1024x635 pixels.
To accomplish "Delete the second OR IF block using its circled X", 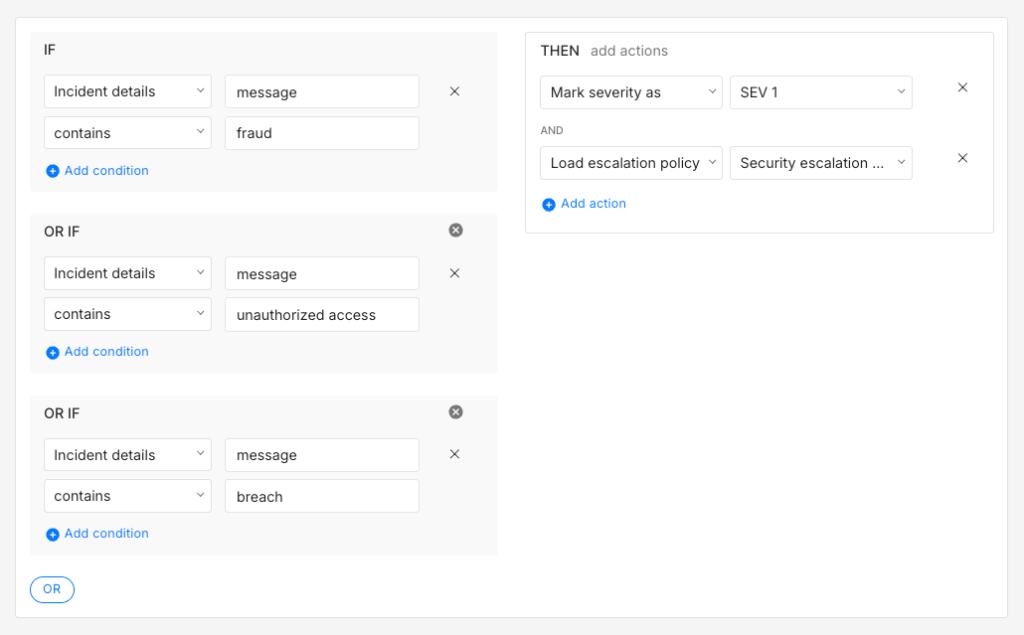I will click(455, 229).
